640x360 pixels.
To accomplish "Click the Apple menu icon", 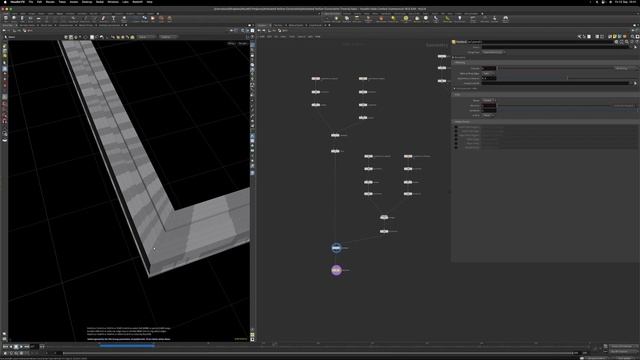I will point(5,2).
